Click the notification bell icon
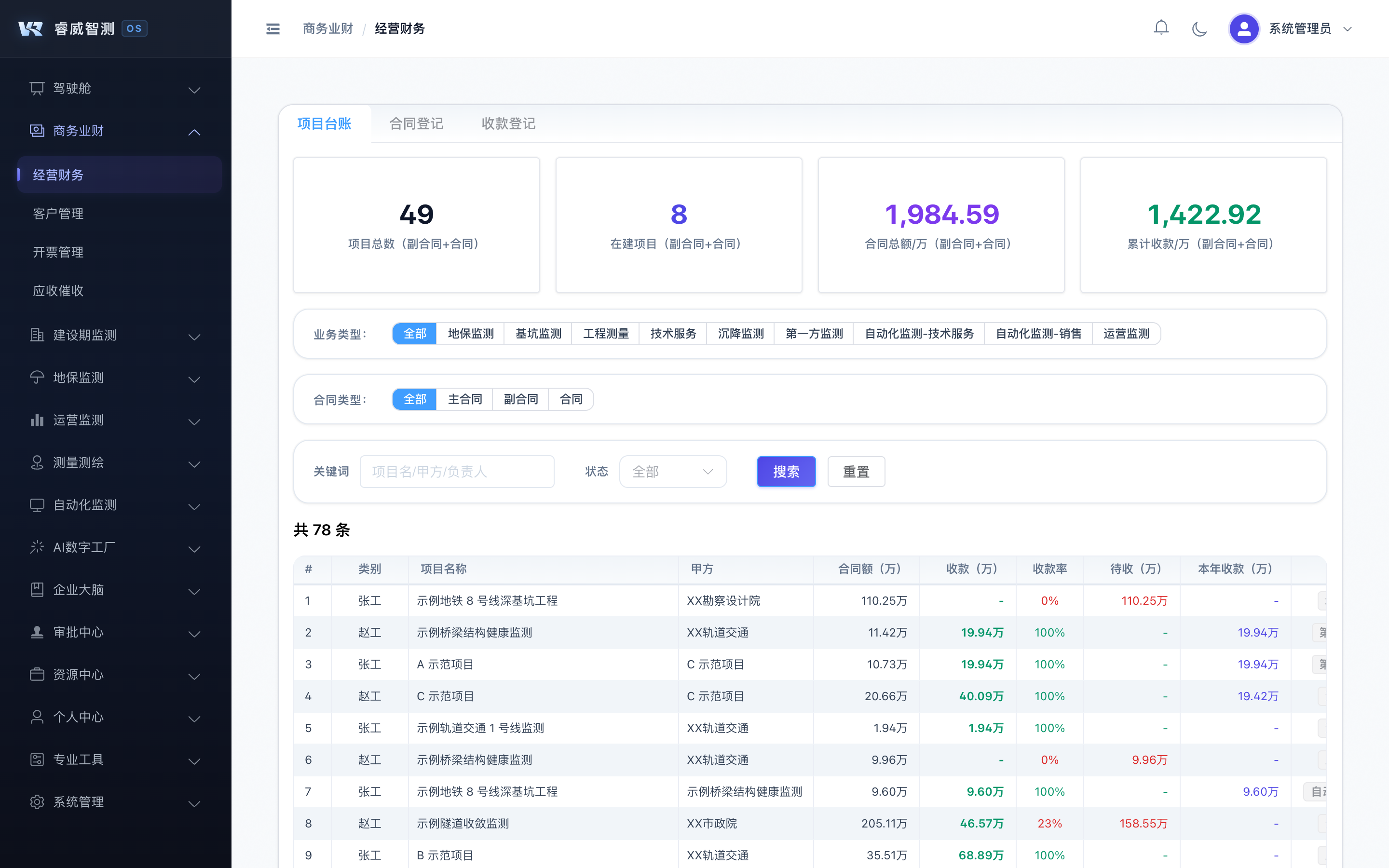 point(1160,28)
